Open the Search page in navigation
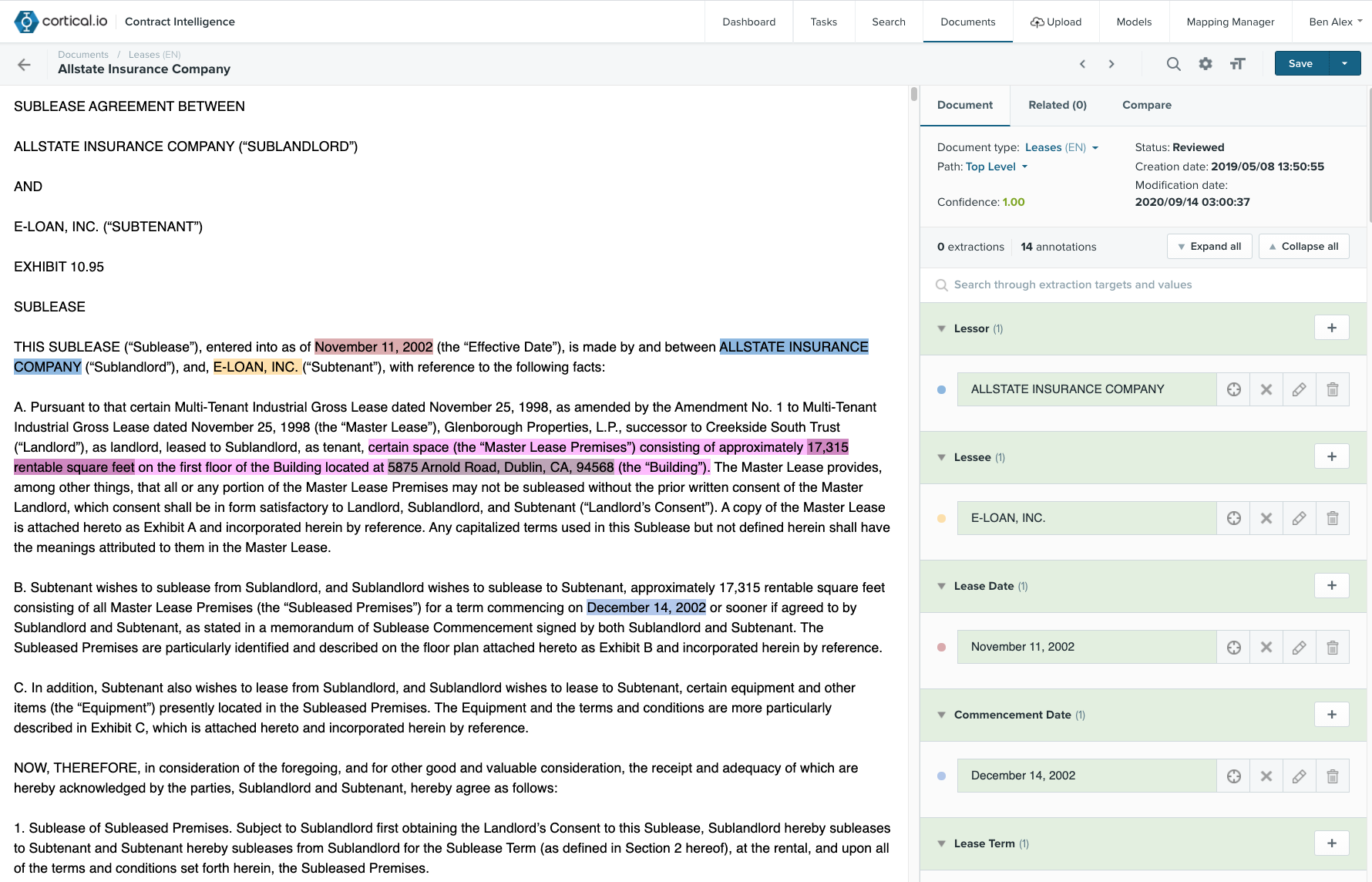The width and height of the screenshot is (1372, 882). point(888,22)
